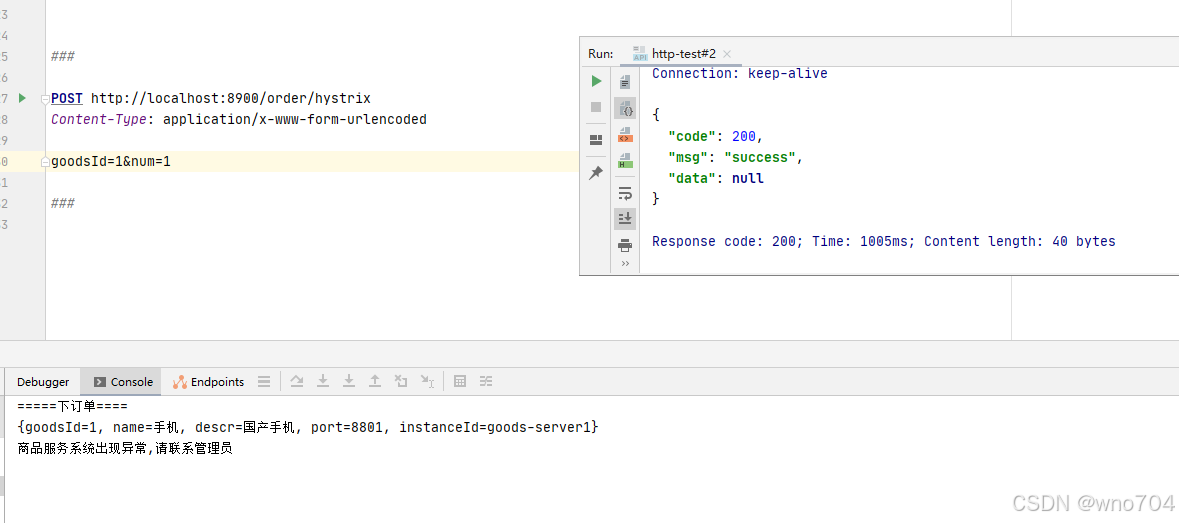Toggle scroll to end of output

point(625,219)
